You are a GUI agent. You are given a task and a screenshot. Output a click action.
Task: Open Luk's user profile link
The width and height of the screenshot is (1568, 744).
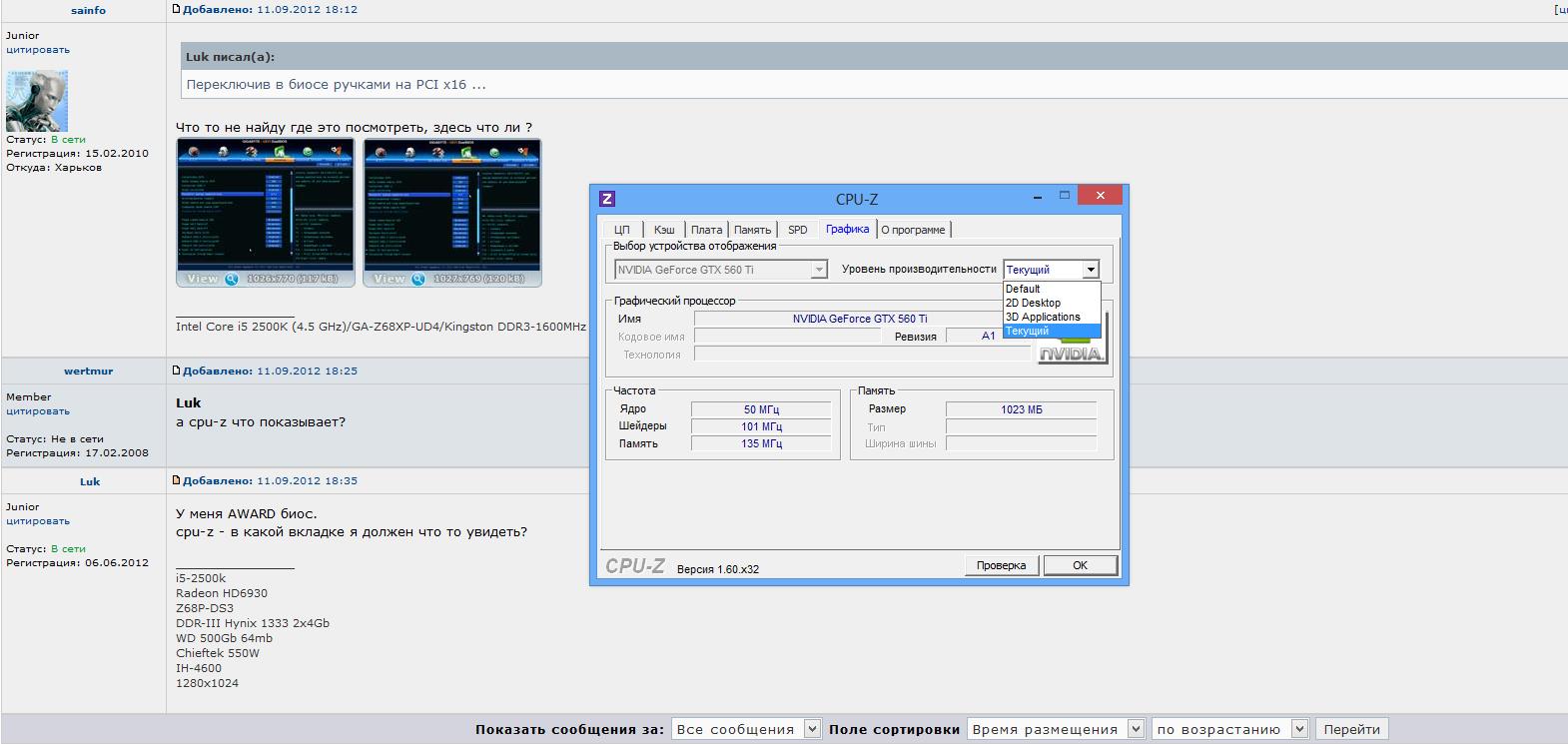pyautogui.click(x=90, y=481)
